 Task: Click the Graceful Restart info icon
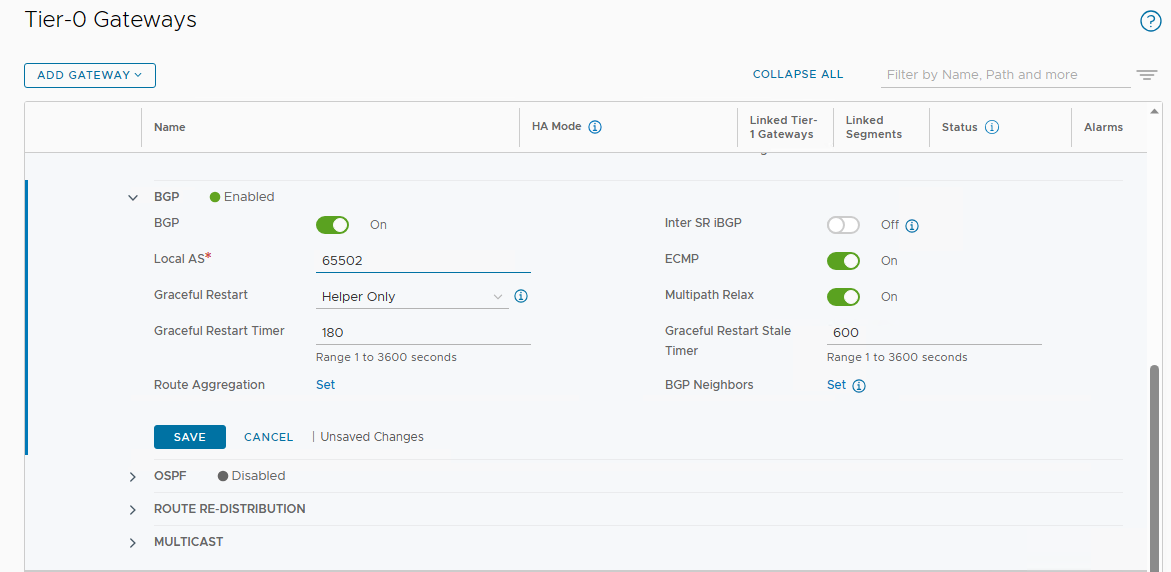[521, 296]
